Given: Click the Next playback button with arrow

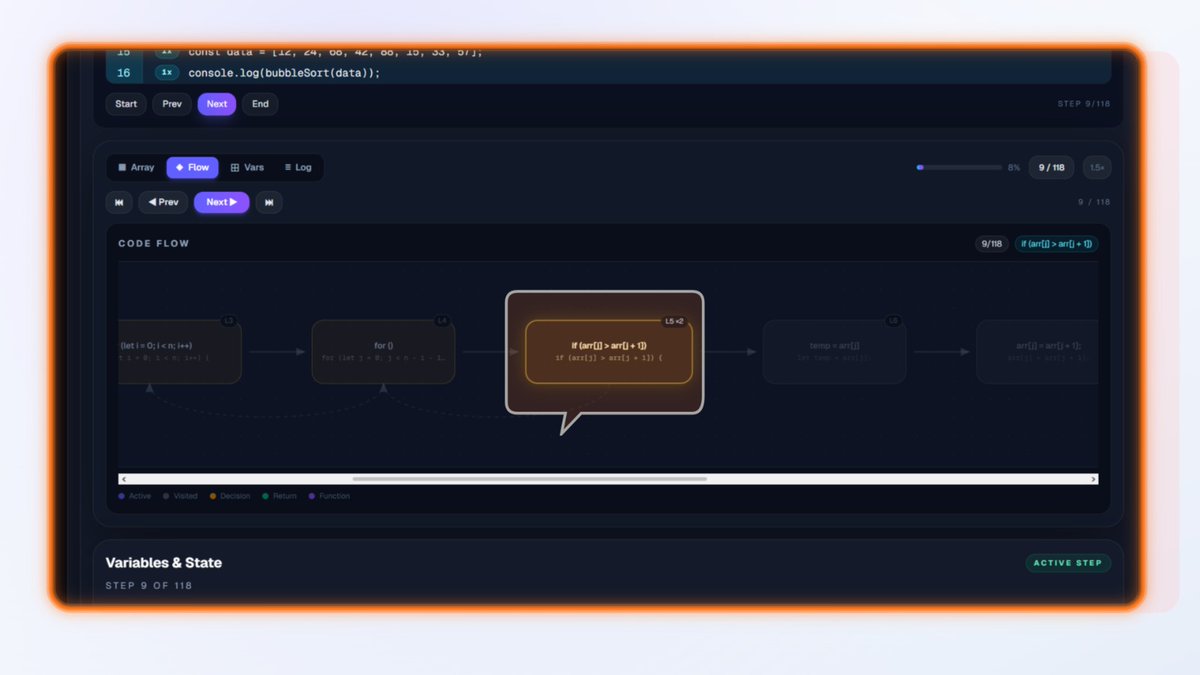Looking at the screenshot, I should (x=222, y=203).
